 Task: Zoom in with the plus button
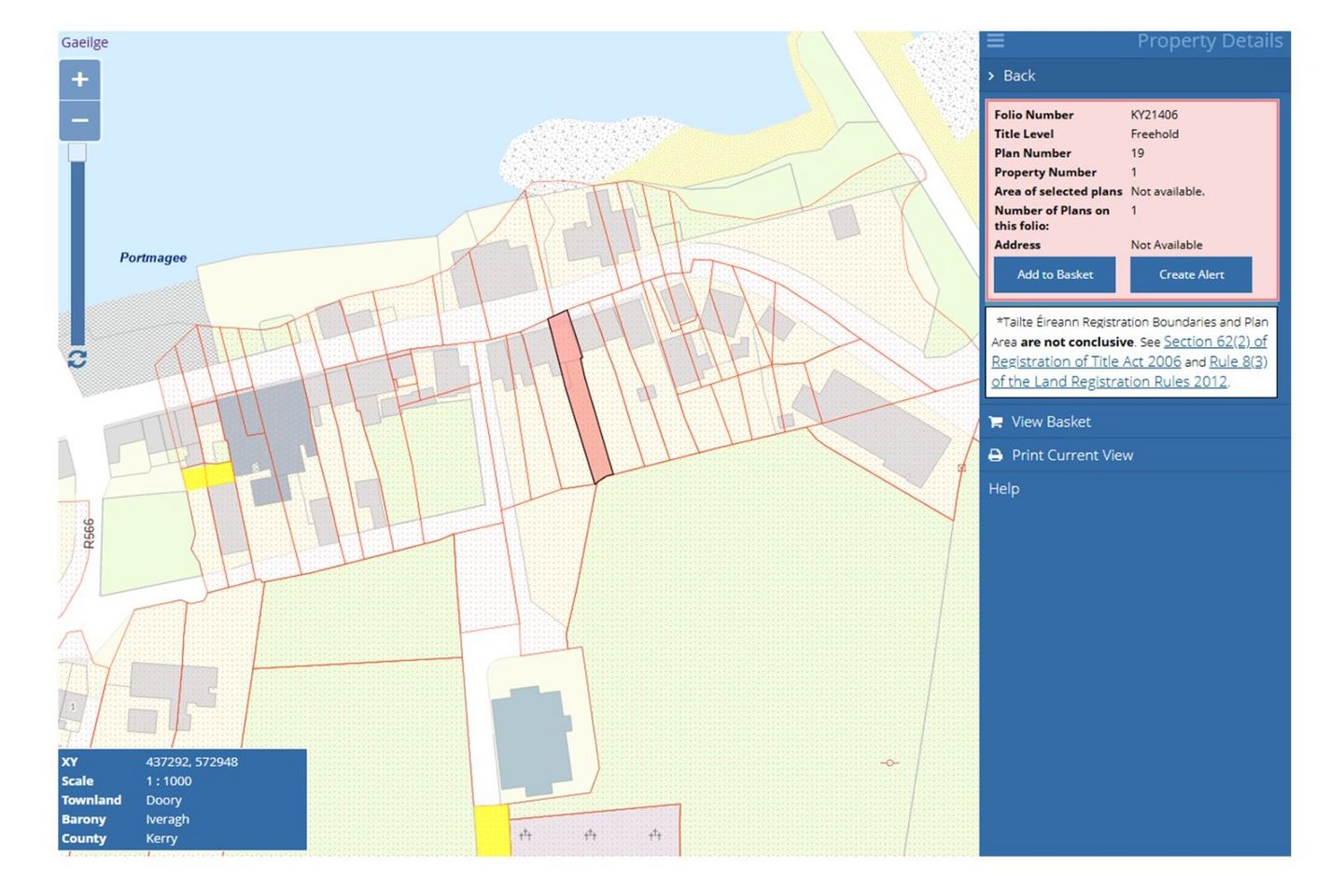click(x=80, y=80)
